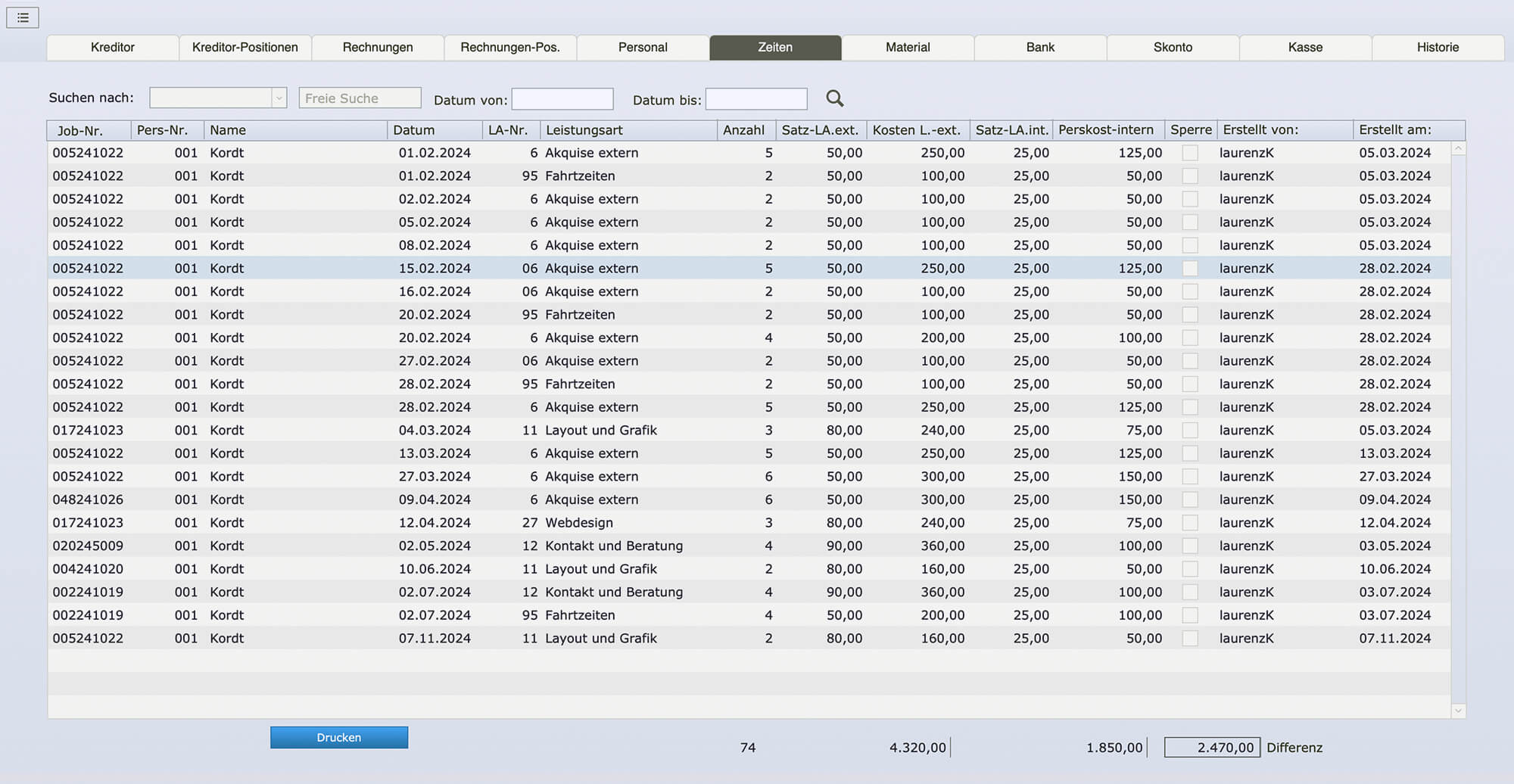Screen dimensions: 1514x784
Task: Open the list menu icon at top left
Action: pos(23,17)
